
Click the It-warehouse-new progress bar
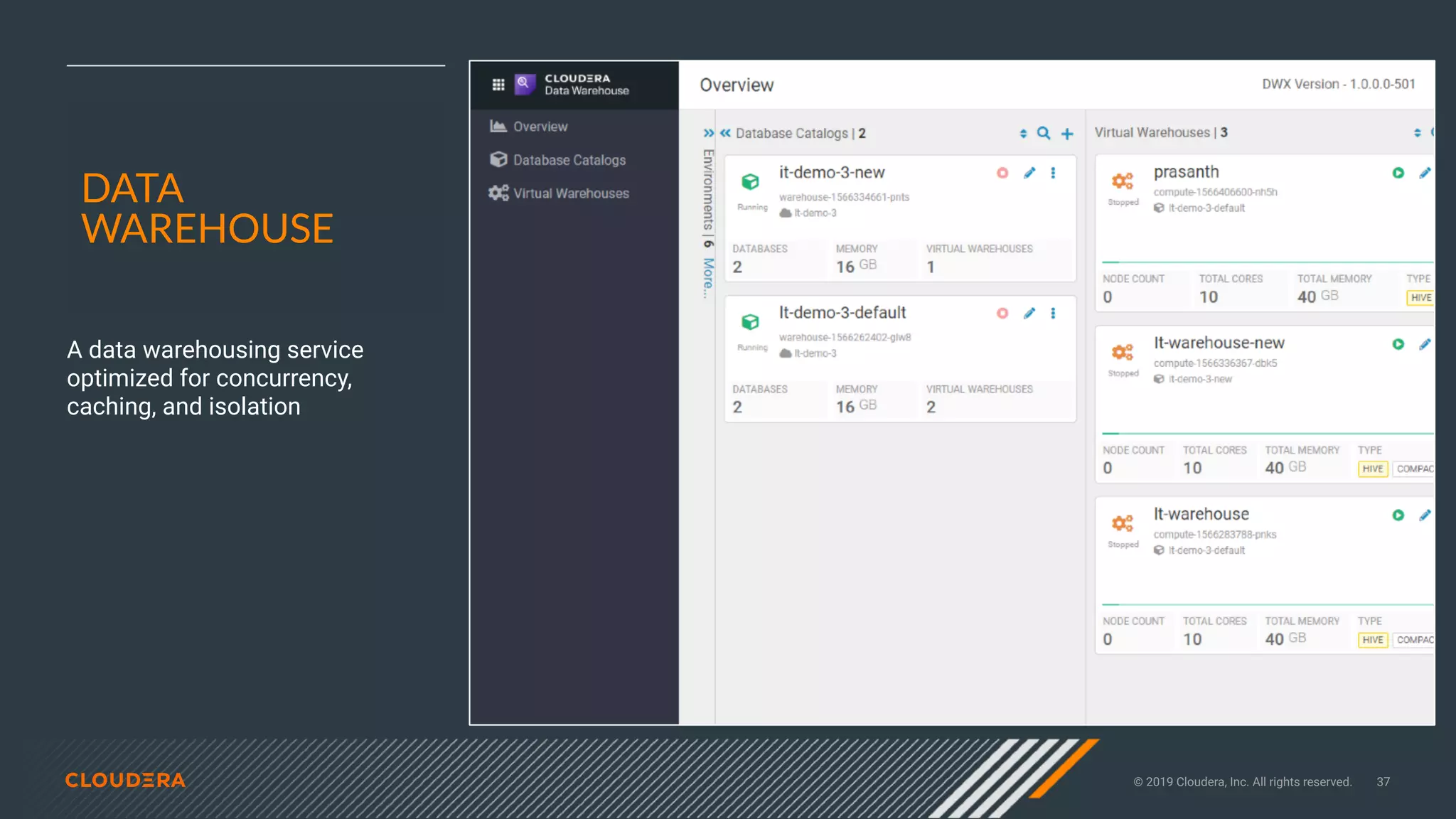coord(1268,433)
